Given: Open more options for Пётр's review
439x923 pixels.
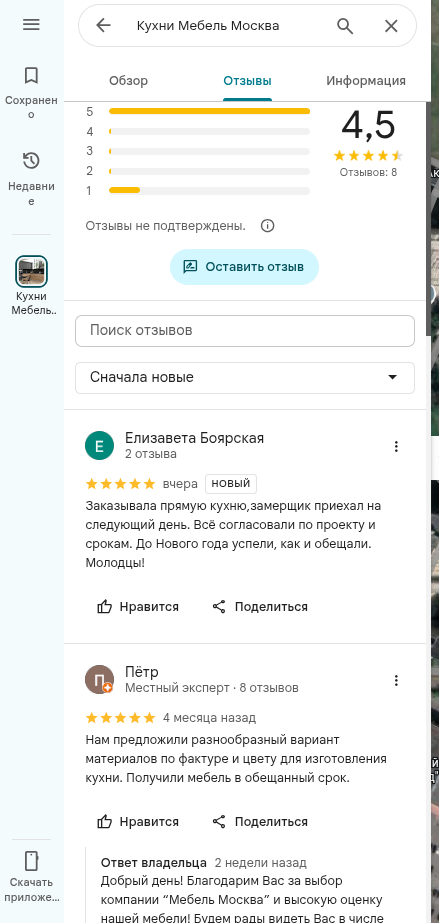Looking at the screenshot, I should point(396,680).
